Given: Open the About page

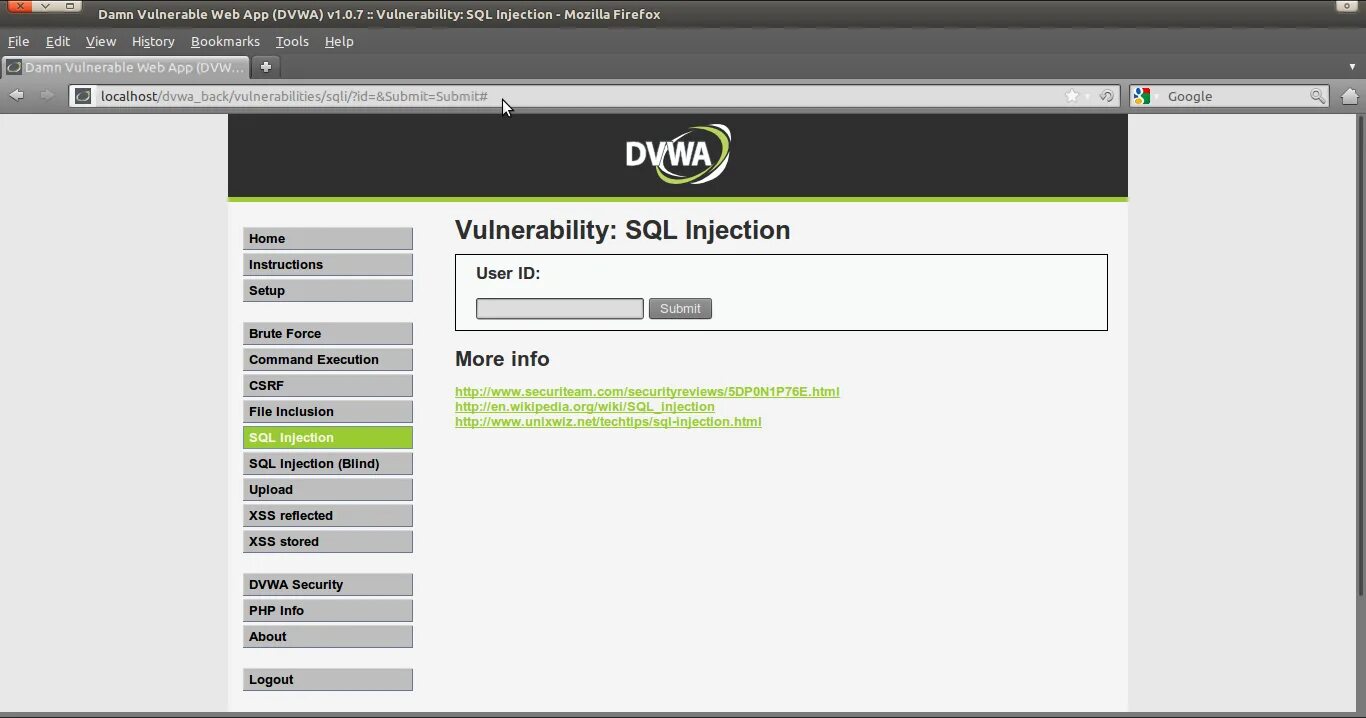Looking at the screenshot, I should pyautogui.click(x=328, y=636).
